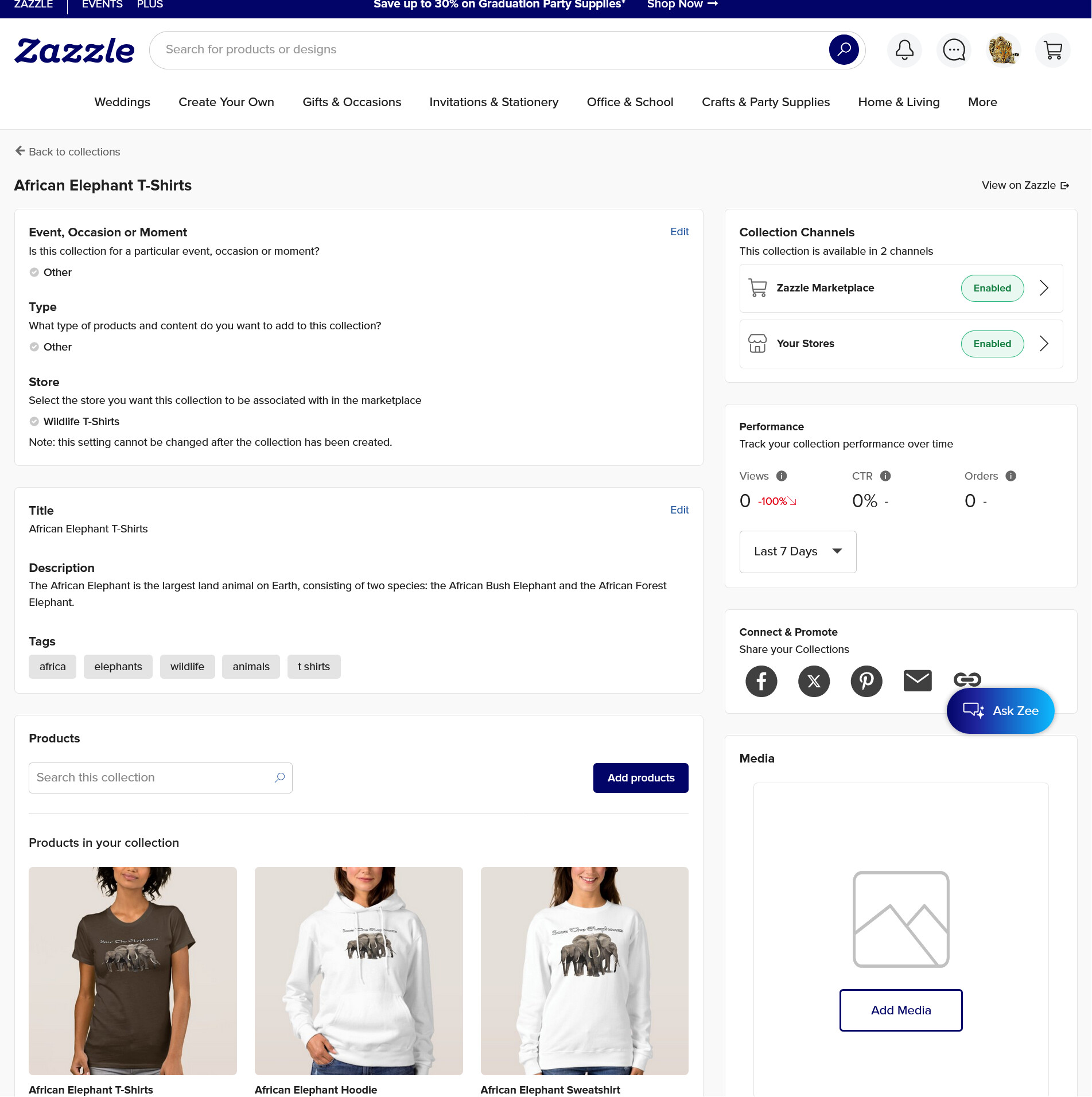The width and height of the screenshot is (1092, 1097).
Task: Open the chat messages icon
Action: click(954, 50)
